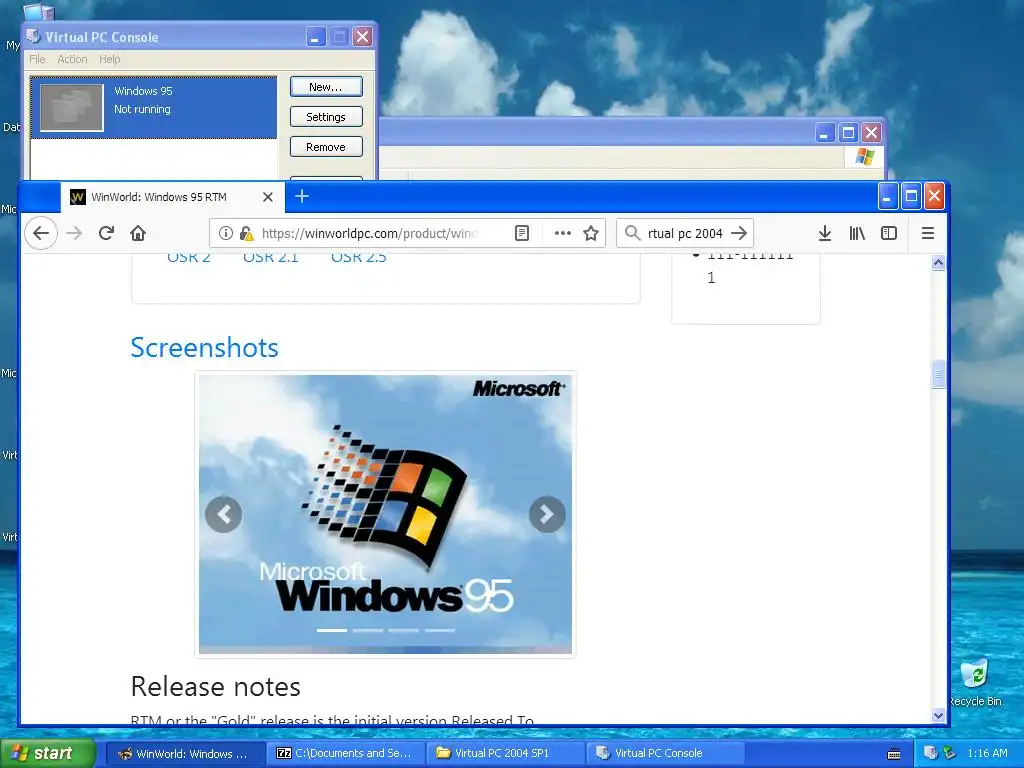The image size is (1024, 768).
Task: Submit search with the arrow icon
Action: [x=739, y=233]
